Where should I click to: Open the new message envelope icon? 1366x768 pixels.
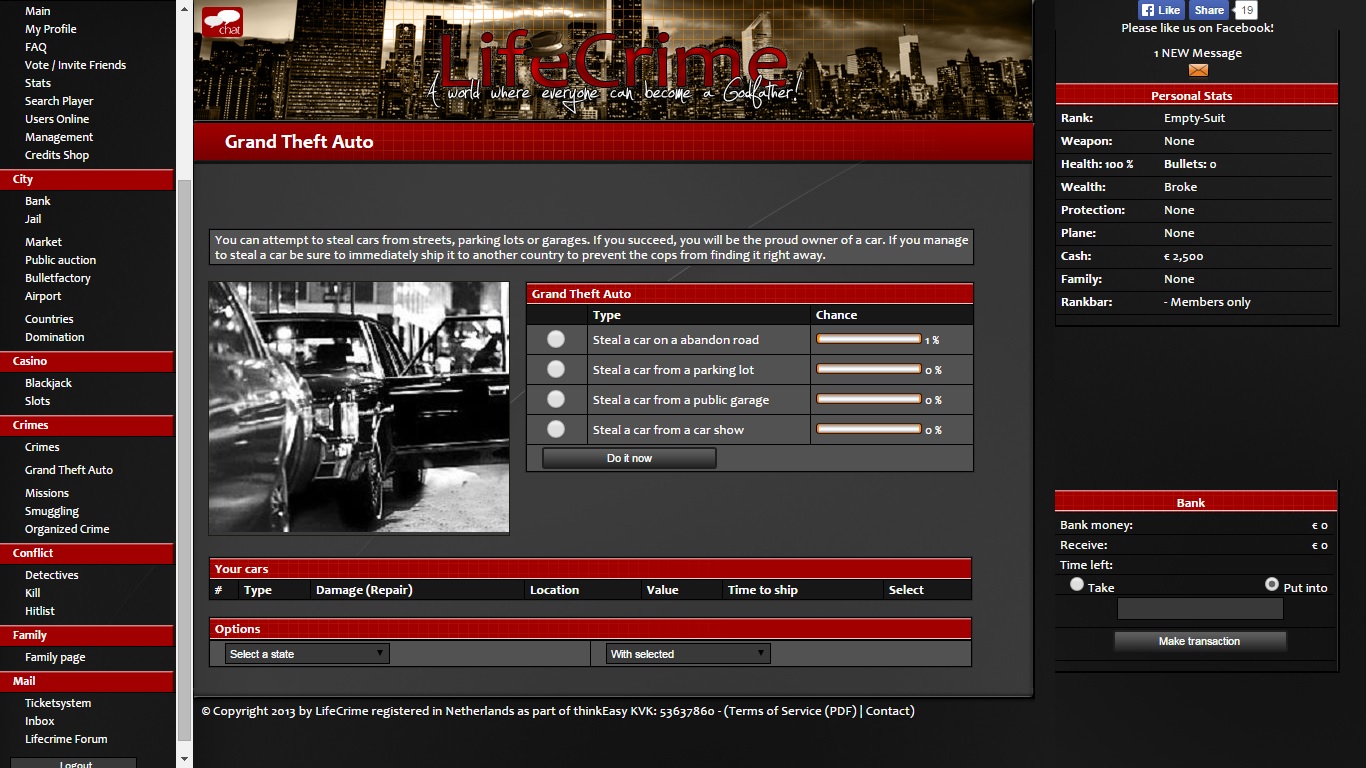1198,70
